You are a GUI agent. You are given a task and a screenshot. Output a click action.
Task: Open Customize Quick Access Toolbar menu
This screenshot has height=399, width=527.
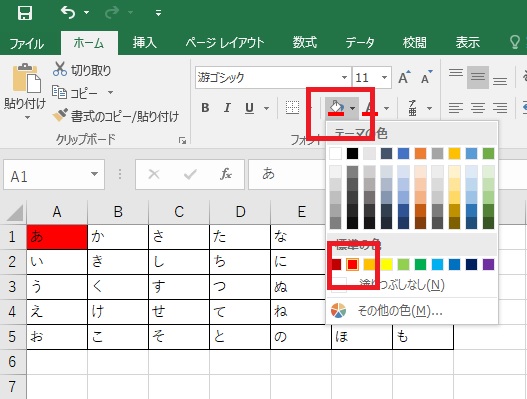click(158, 13)
